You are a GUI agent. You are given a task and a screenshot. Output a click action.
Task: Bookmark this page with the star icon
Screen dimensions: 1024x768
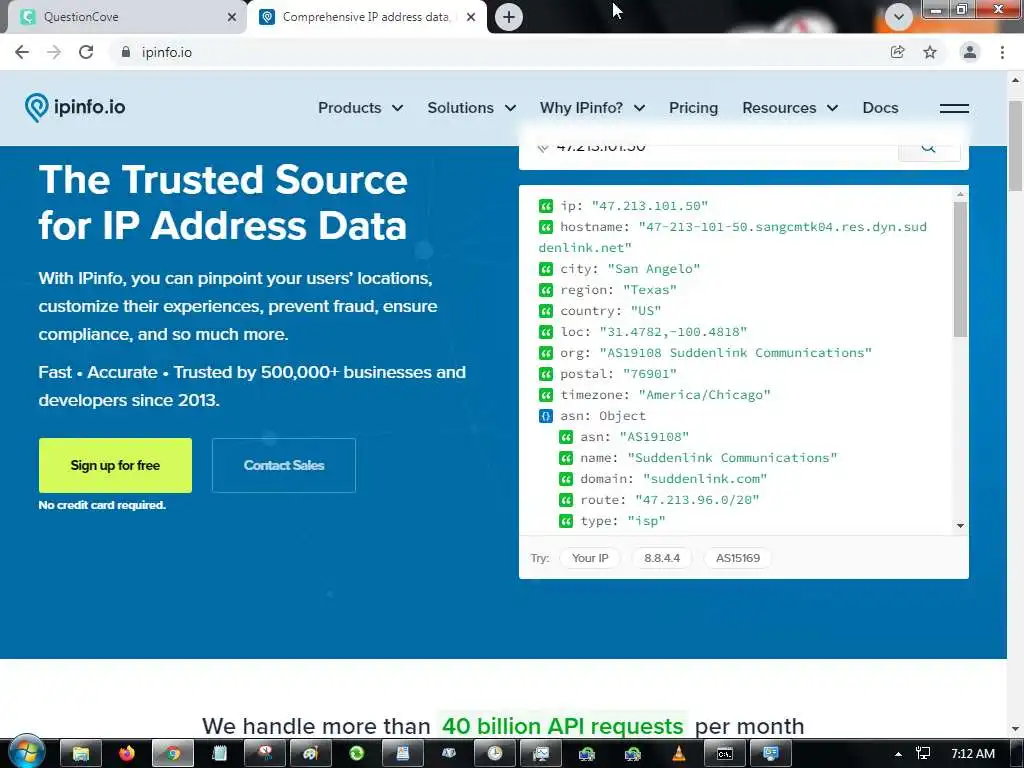tap(930, 52)
